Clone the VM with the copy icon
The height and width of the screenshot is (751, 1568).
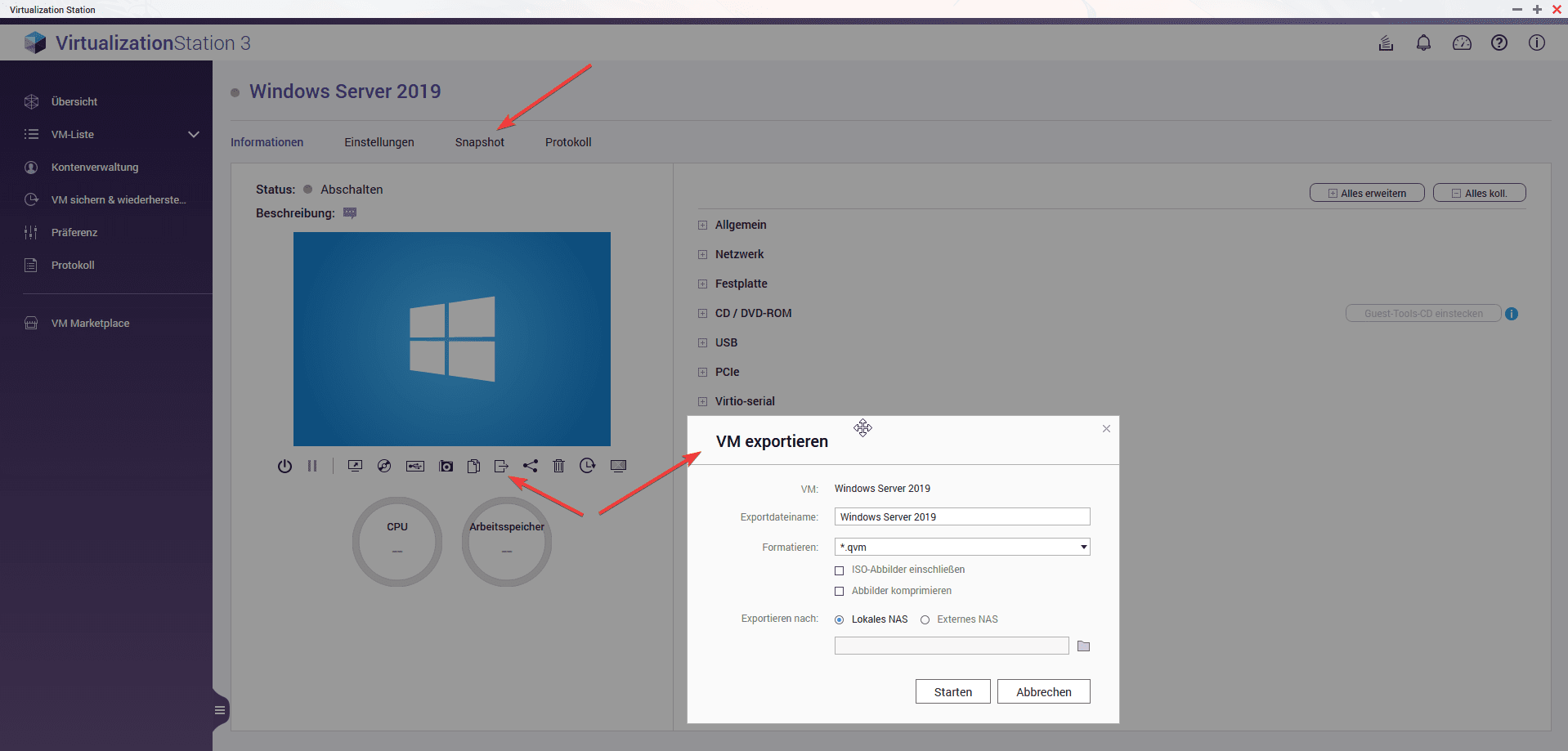tap(473, 466)
